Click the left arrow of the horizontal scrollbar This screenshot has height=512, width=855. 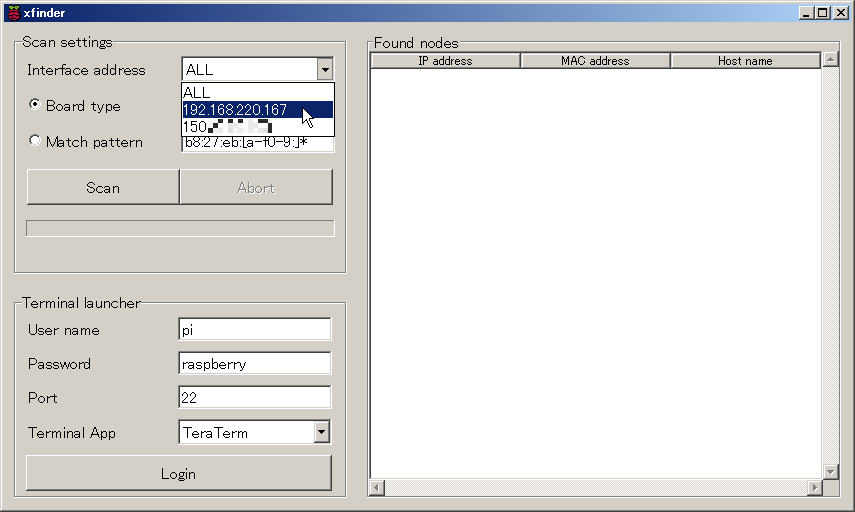377,487
